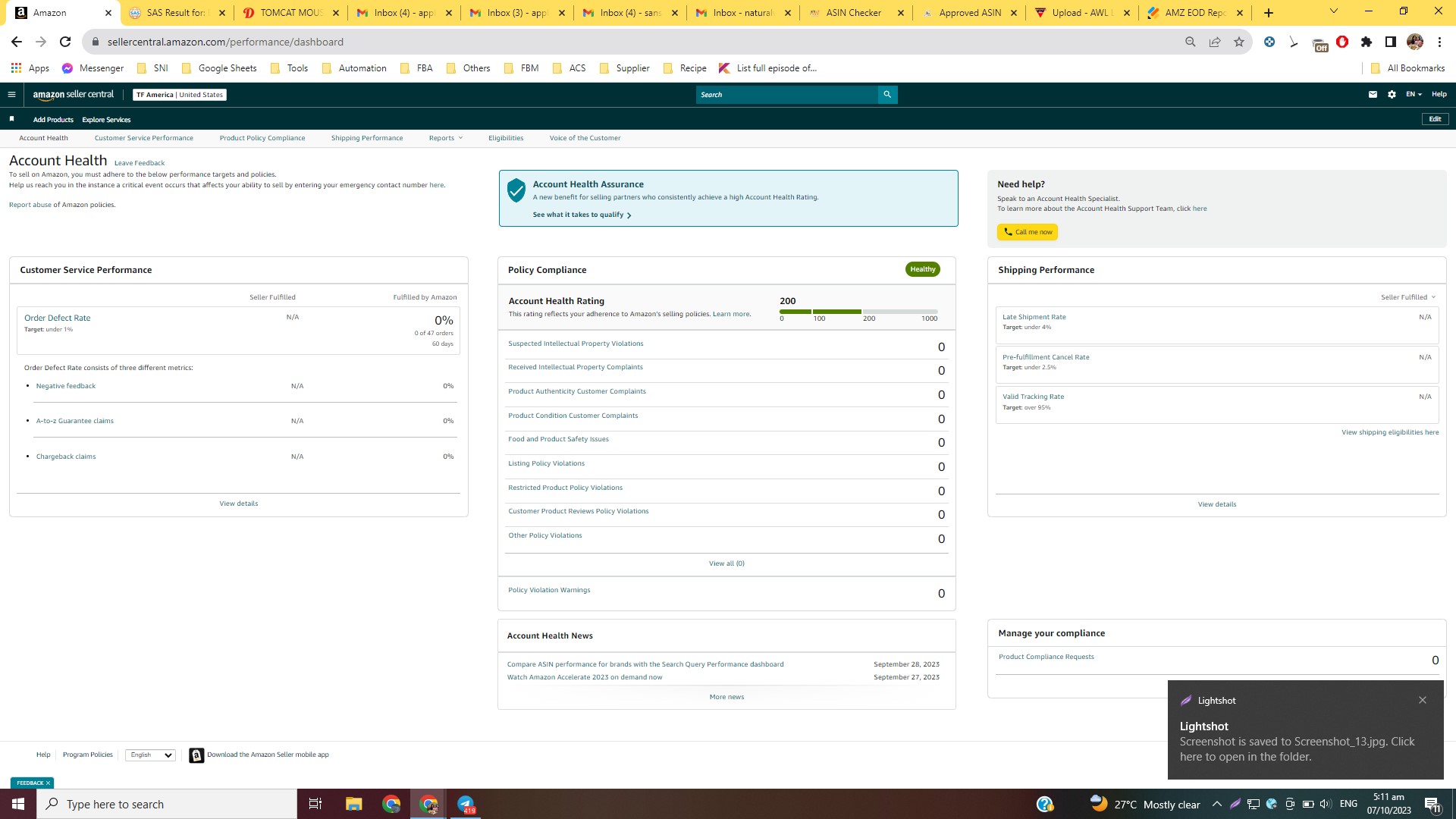Click the Apps grid shortcut in bookmarks bar
The width and height of the screenshot is (1456, 819).
[x=30, y=68]
